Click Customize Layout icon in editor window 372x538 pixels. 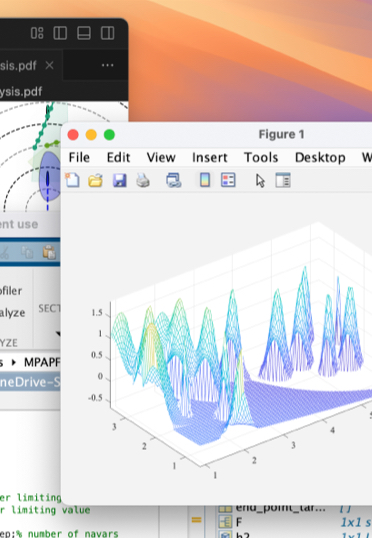[x=37, y=33]
